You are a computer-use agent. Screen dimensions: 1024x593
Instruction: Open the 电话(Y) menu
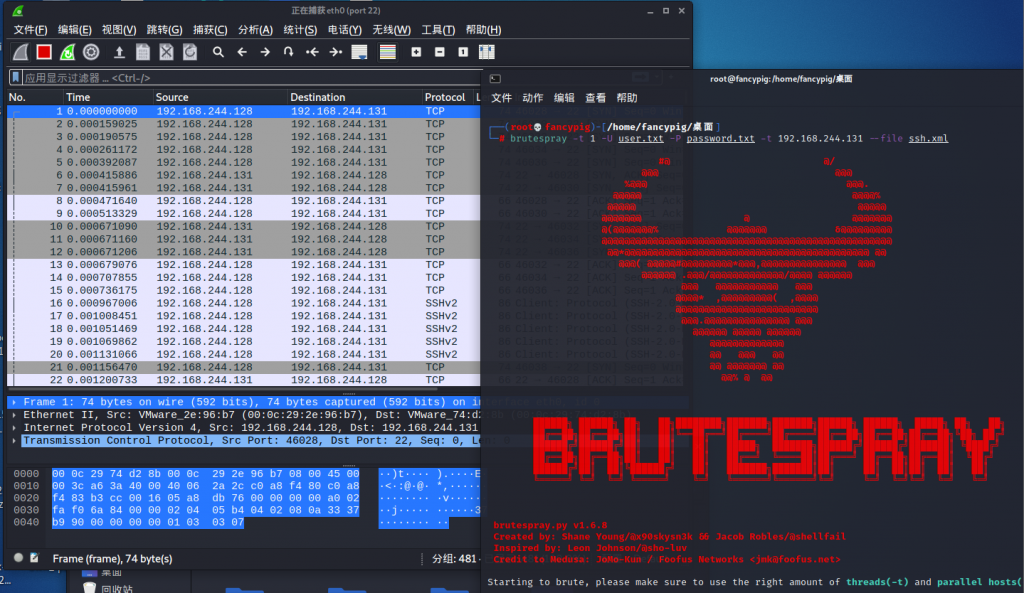coord(345,30)
